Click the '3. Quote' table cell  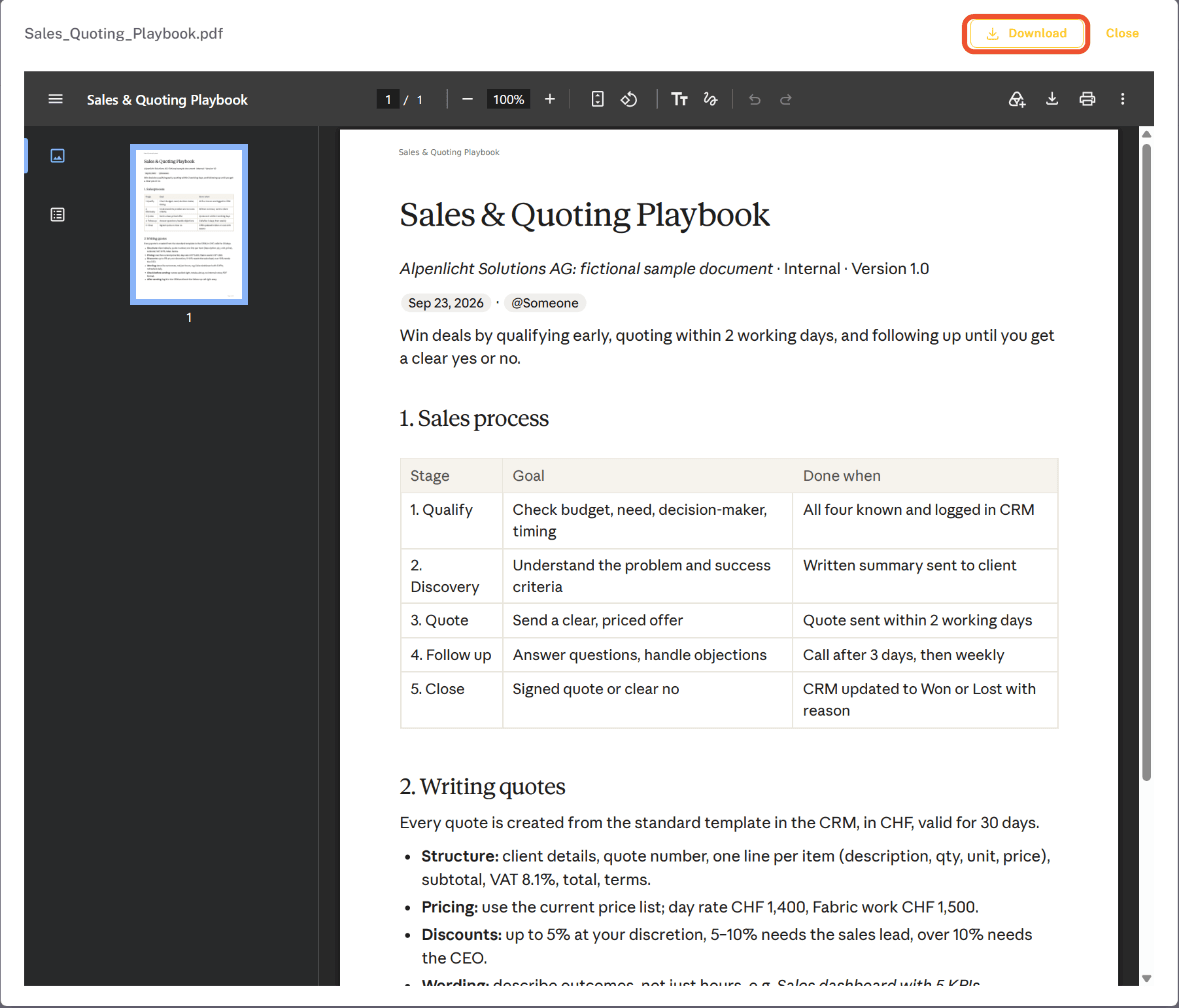(451, 620)
